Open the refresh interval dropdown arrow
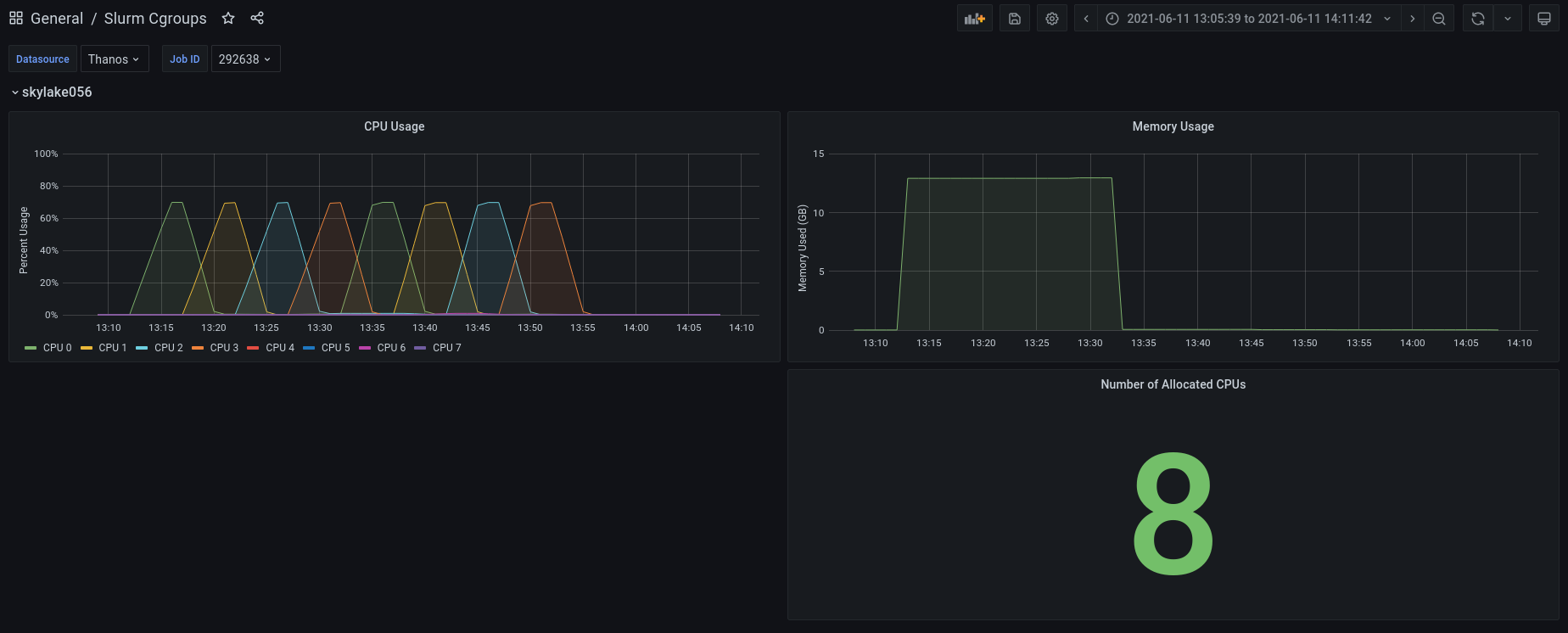 click(x=1508, y=19)
